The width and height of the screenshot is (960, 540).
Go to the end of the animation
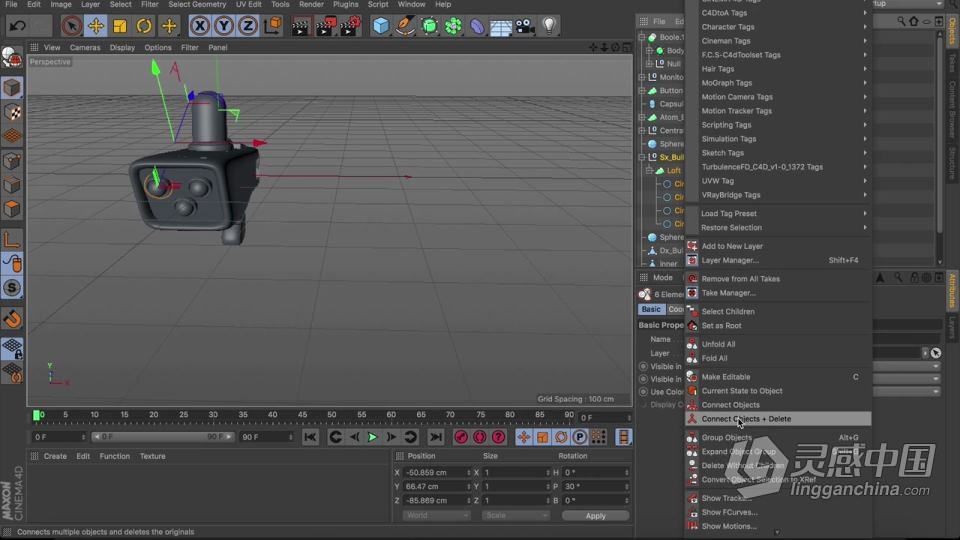click(x=436, y=437)
